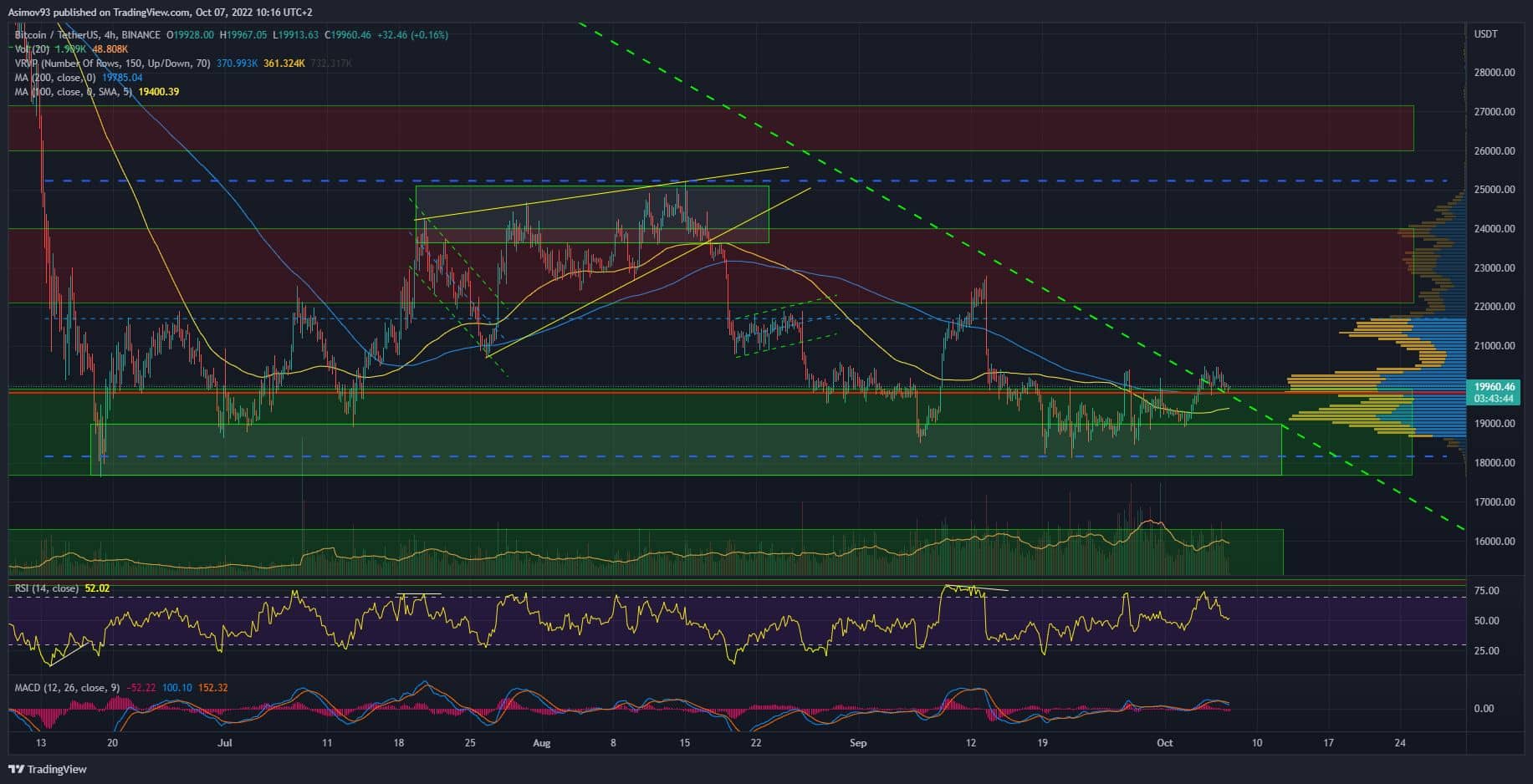The image size is (1533, 784).
Task: Click the 18000.00 price axis label
Action: coord(1494,463)
